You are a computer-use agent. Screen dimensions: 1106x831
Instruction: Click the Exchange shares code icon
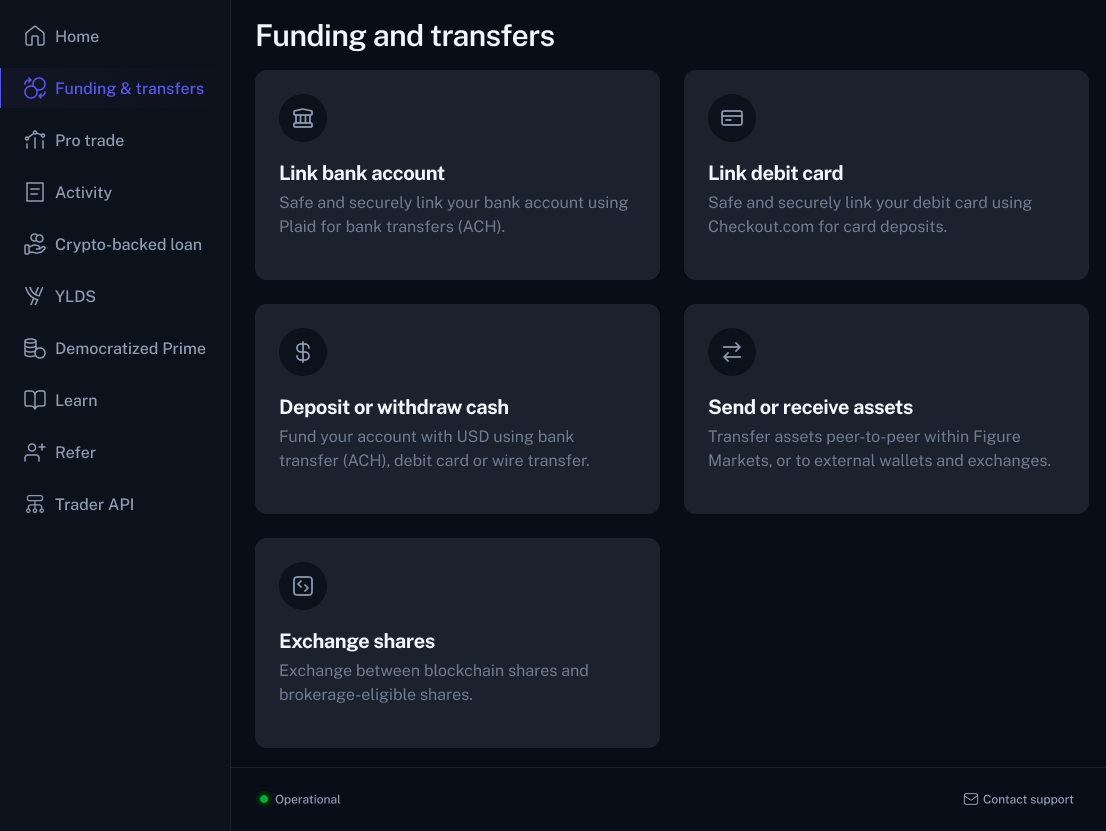click(x=303, y=586)
